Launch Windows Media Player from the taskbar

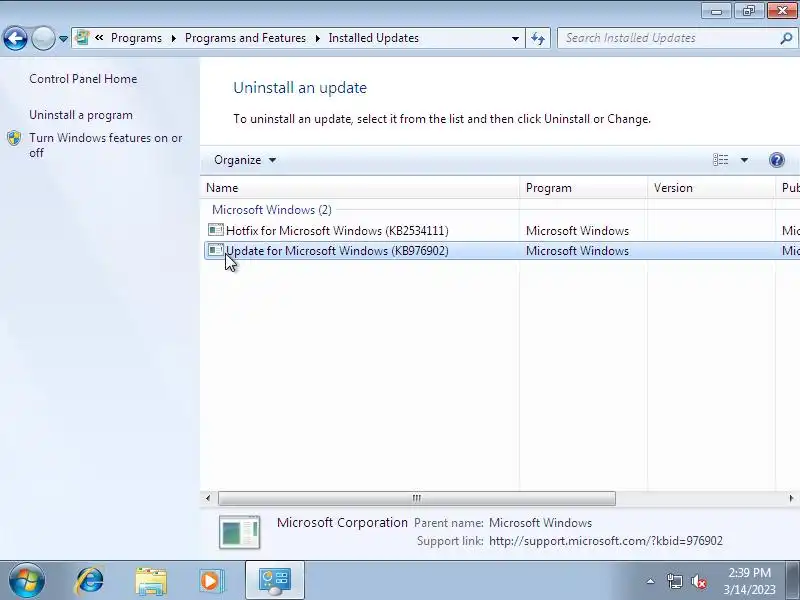click(x=211, y=581)
